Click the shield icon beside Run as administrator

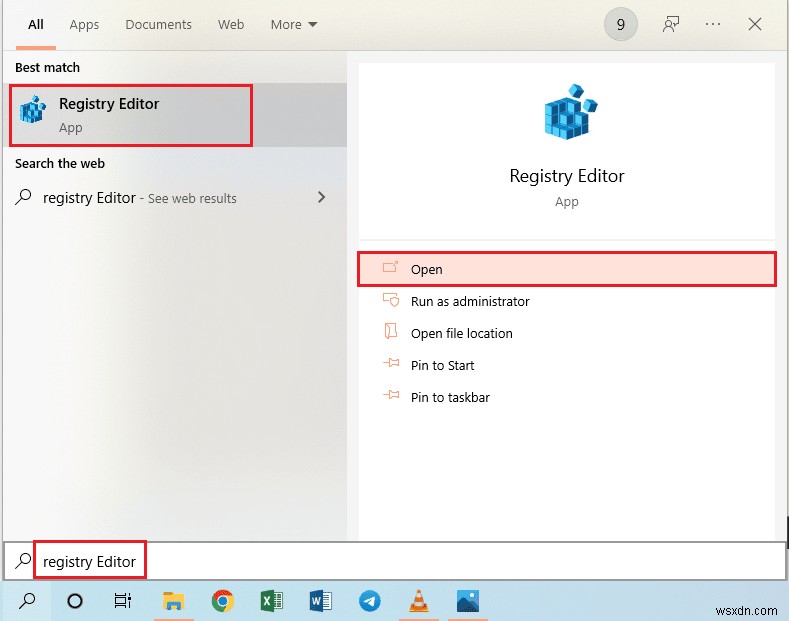coord(391,300)
